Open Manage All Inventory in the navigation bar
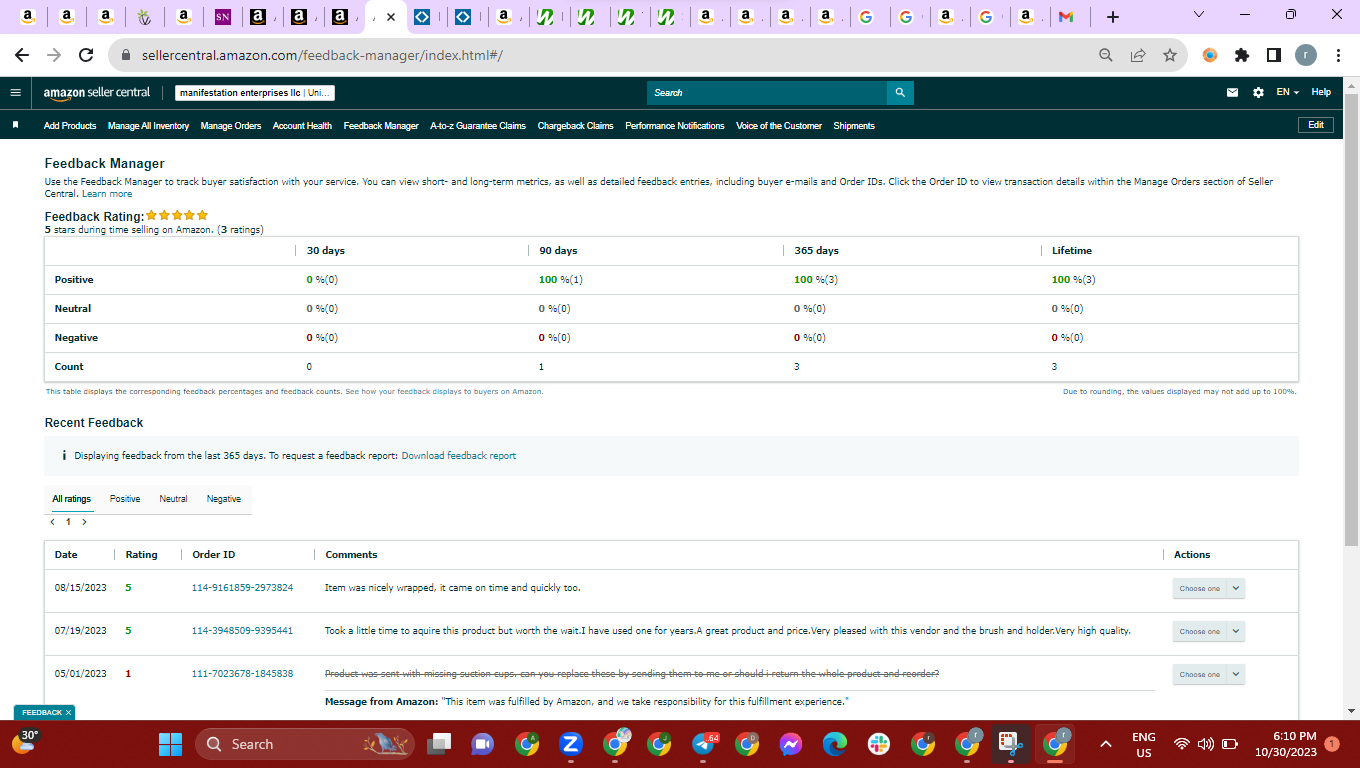 point(148,126)
